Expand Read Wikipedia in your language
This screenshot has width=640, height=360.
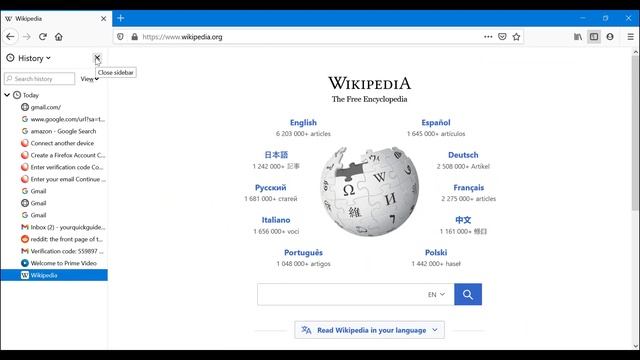[369, 330]
